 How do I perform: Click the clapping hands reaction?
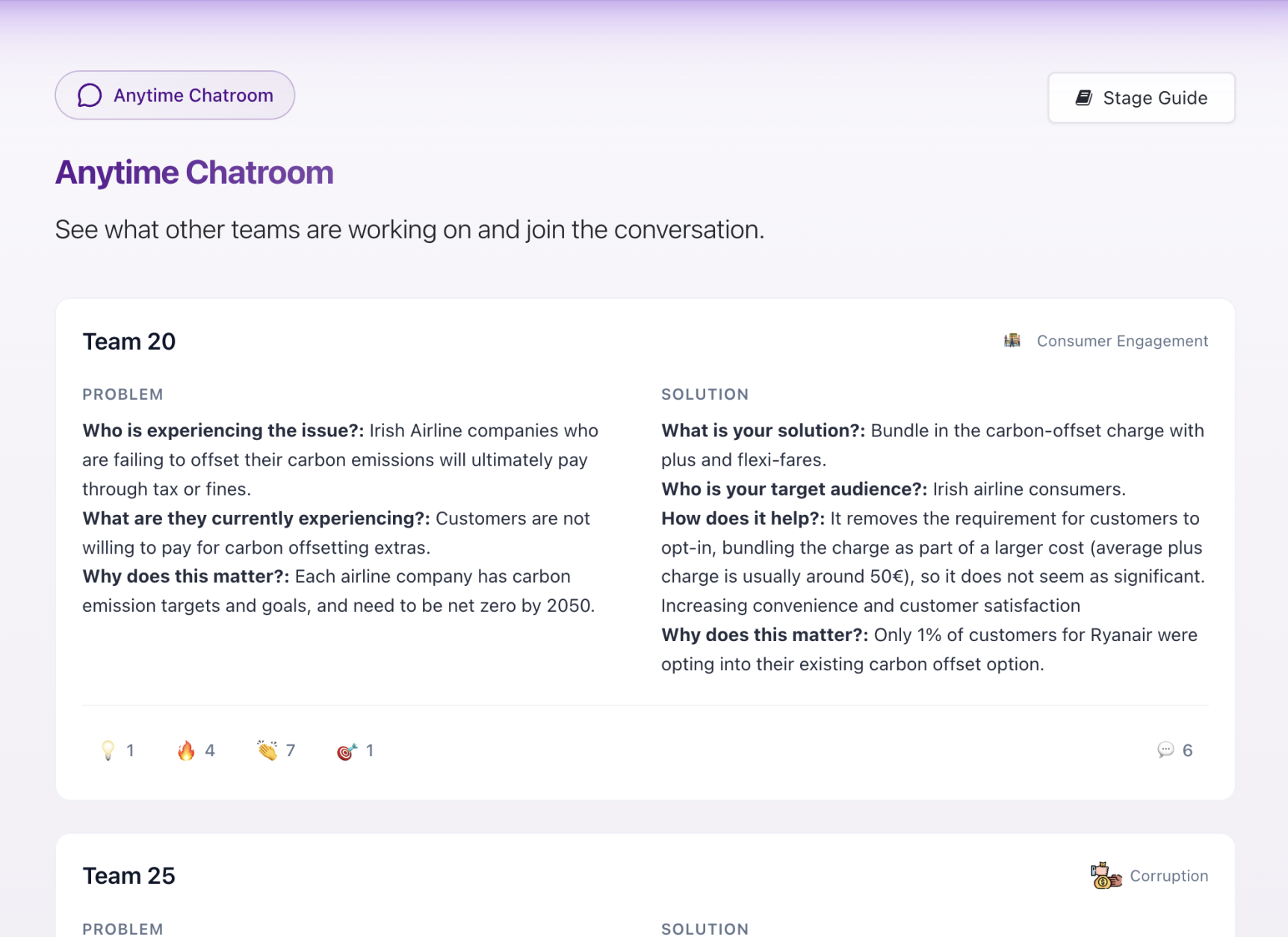[276, 750]
